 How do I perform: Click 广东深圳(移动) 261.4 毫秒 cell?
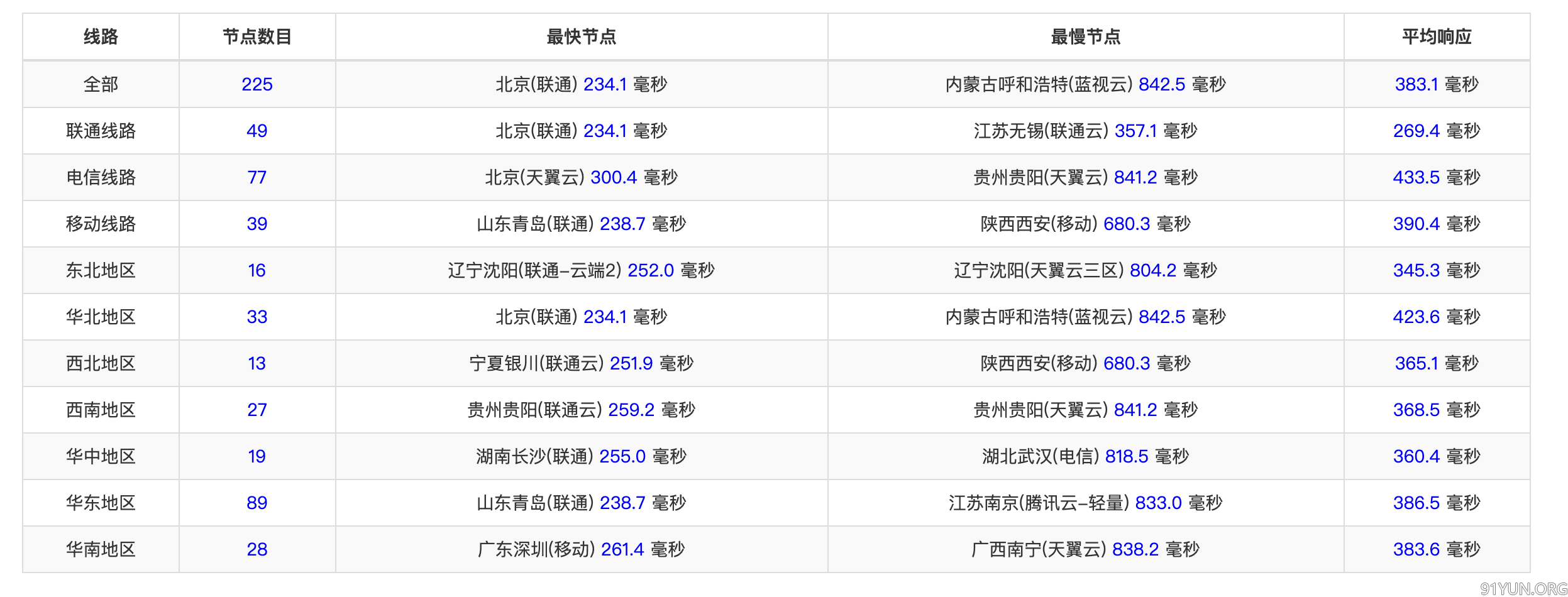pyautogui.click(x=582, y=549)
